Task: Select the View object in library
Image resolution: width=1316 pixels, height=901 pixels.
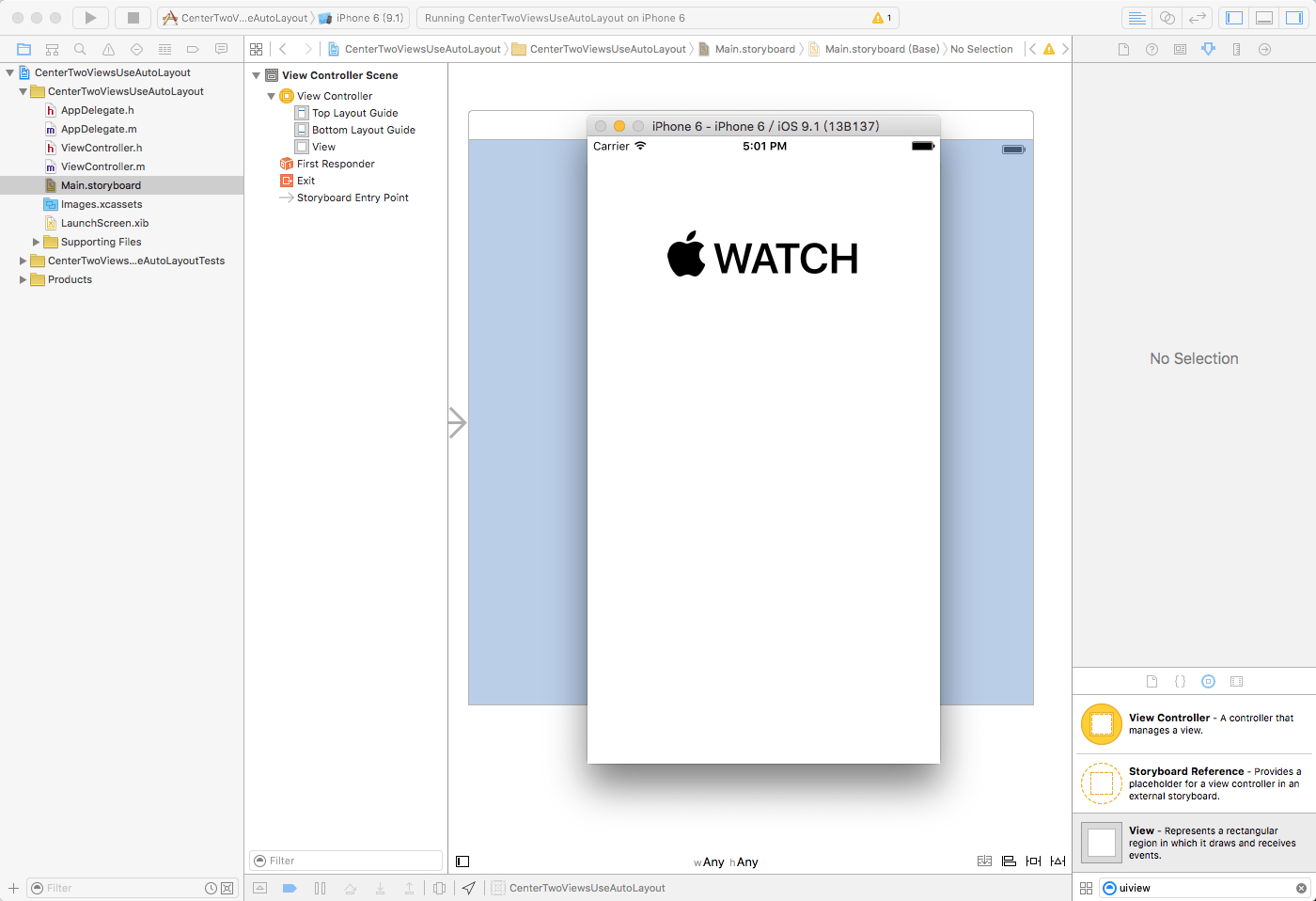Action: tap(1194, 843)
